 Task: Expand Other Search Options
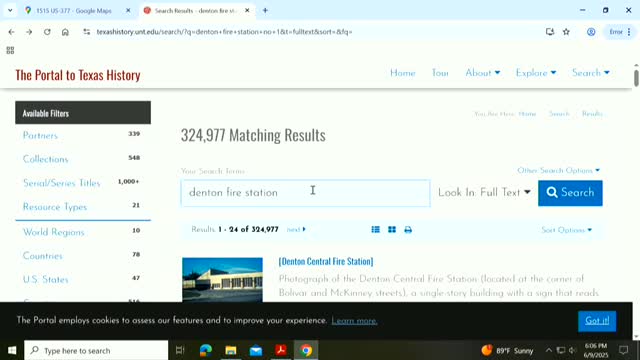(x=558, y=170)
